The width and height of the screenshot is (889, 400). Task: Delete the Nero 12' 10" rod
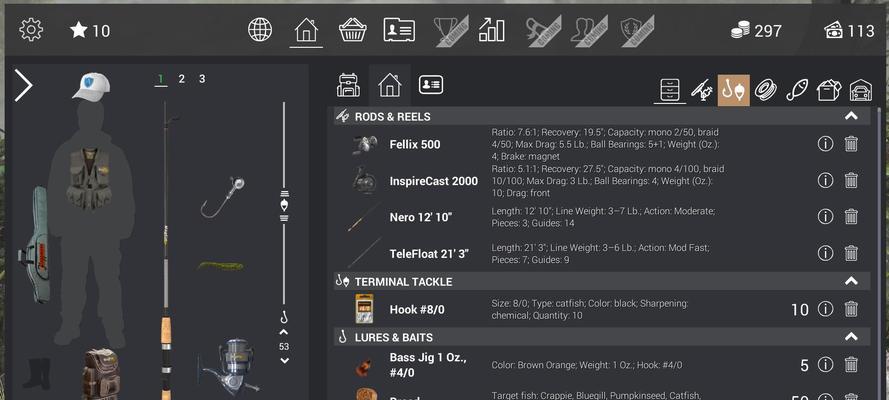[851, 216]
